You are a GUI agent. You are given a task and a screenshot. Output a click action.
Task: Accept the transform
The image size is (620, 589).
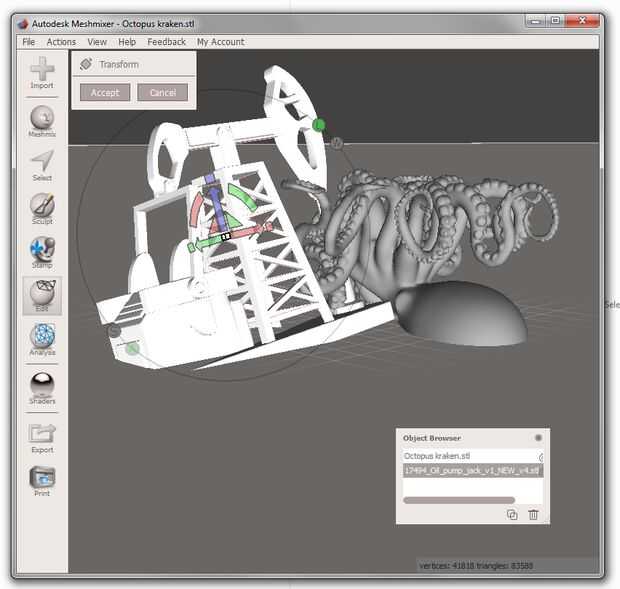pos(105,93)
